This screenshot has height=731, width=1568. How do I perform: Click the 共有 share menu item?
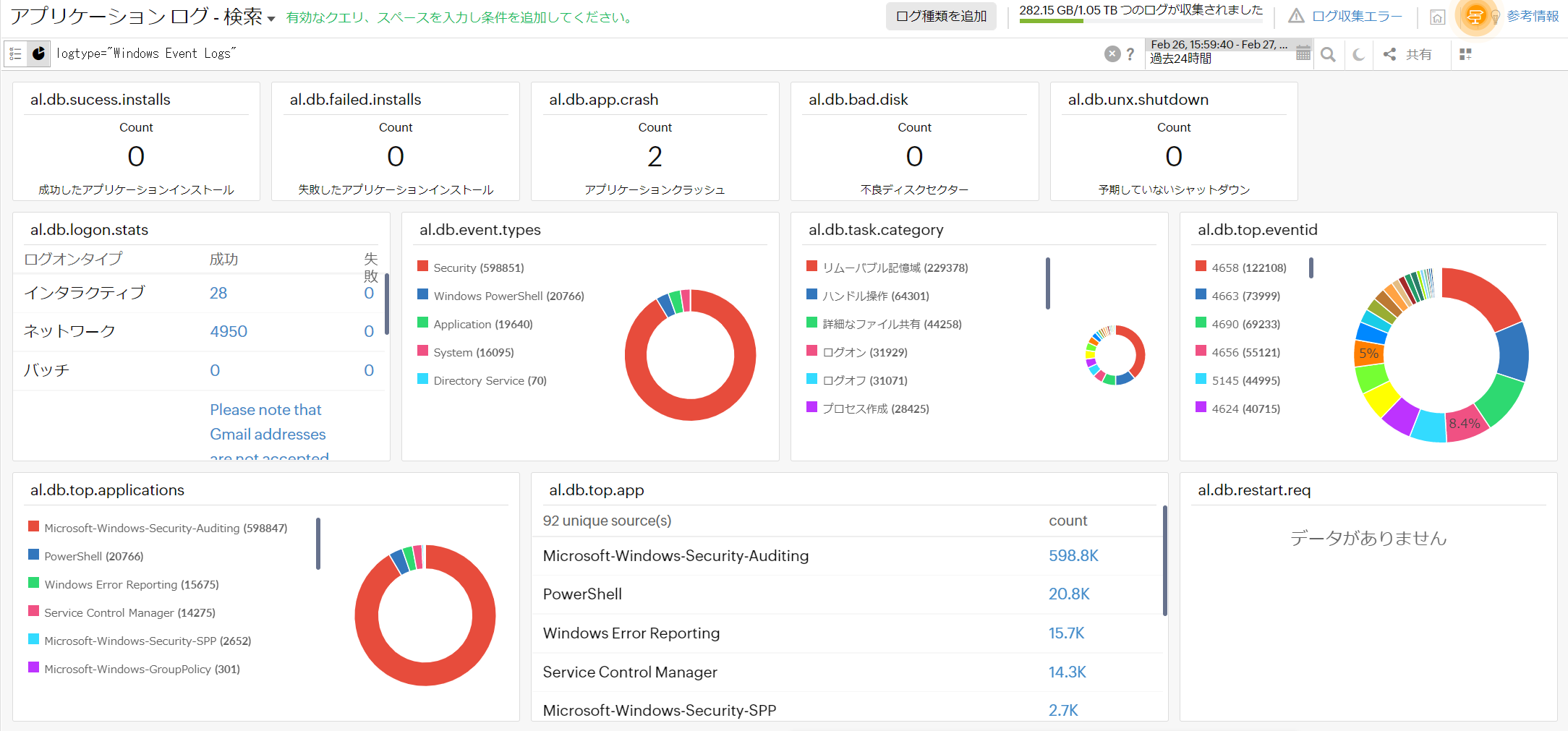pos(1408,55)
